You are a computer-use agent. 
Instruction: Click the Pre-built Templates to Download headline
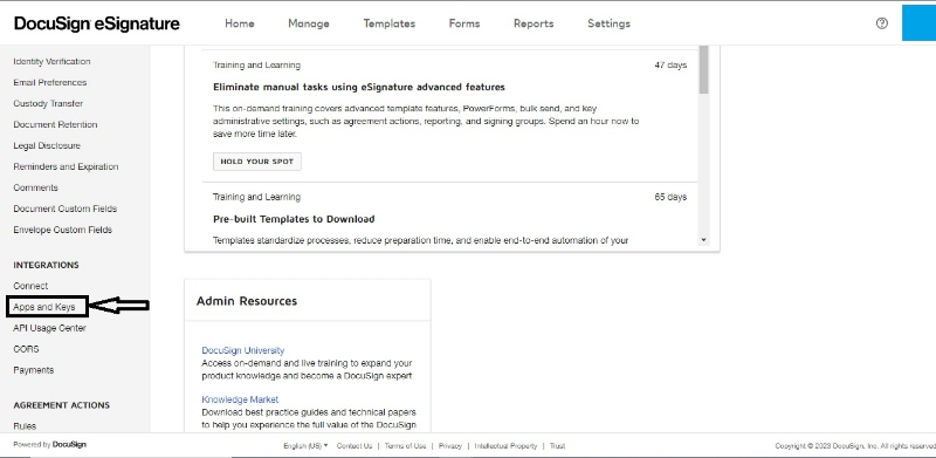[294, 219]
